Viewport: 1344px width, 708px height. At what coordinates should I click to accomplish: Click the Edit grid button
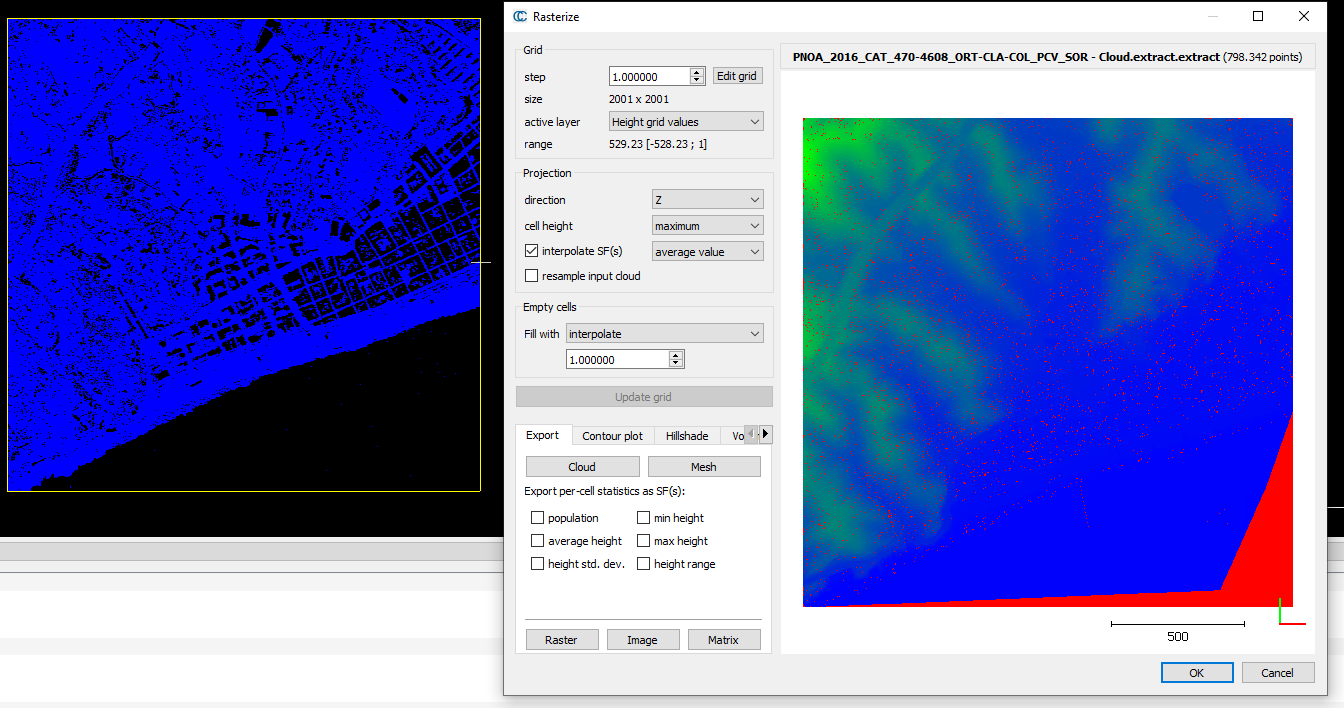tap(738, 76)
